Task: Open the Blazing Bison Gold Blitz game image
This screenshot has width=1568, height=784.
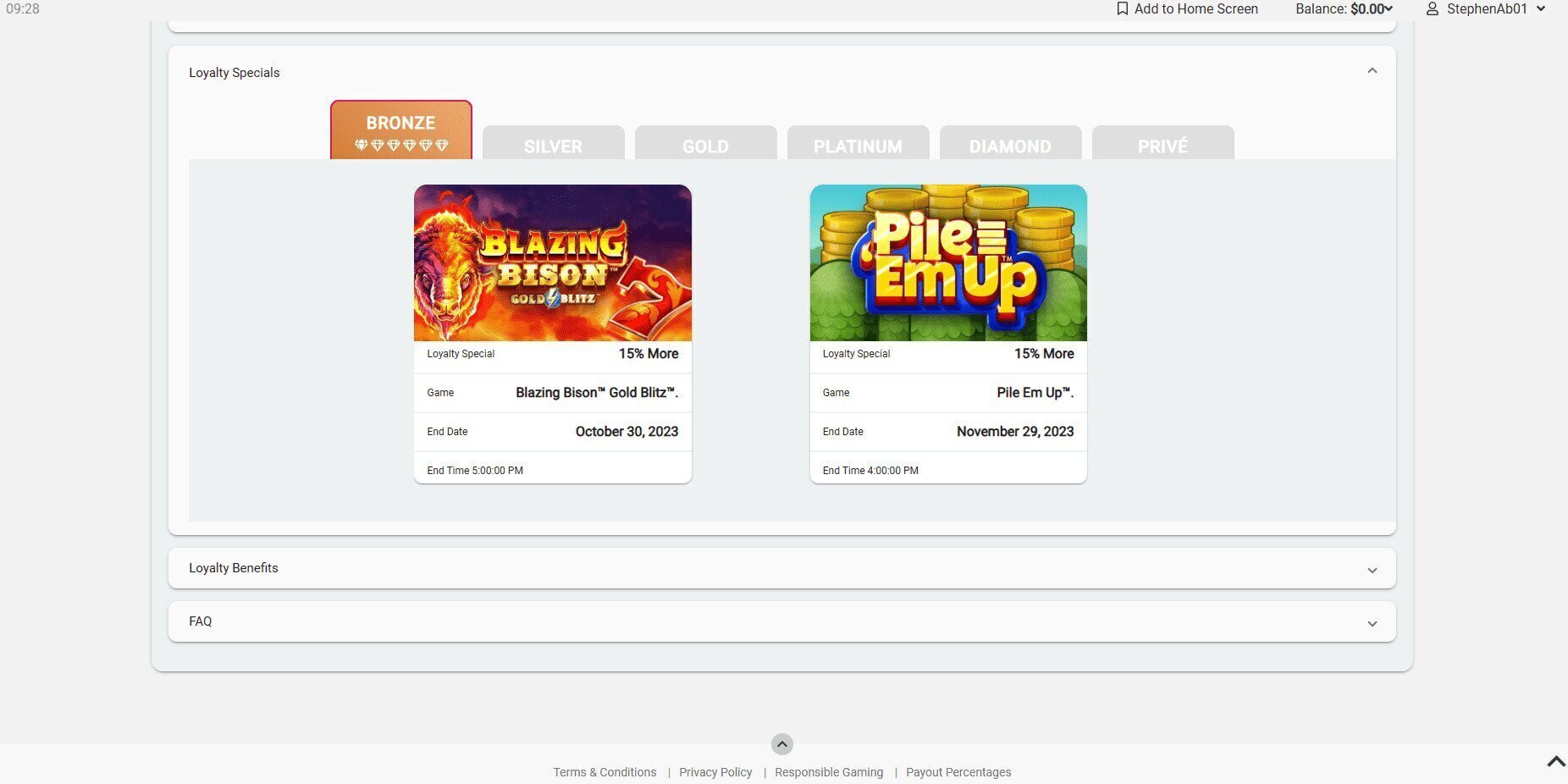Action: (x=552, y=262)
